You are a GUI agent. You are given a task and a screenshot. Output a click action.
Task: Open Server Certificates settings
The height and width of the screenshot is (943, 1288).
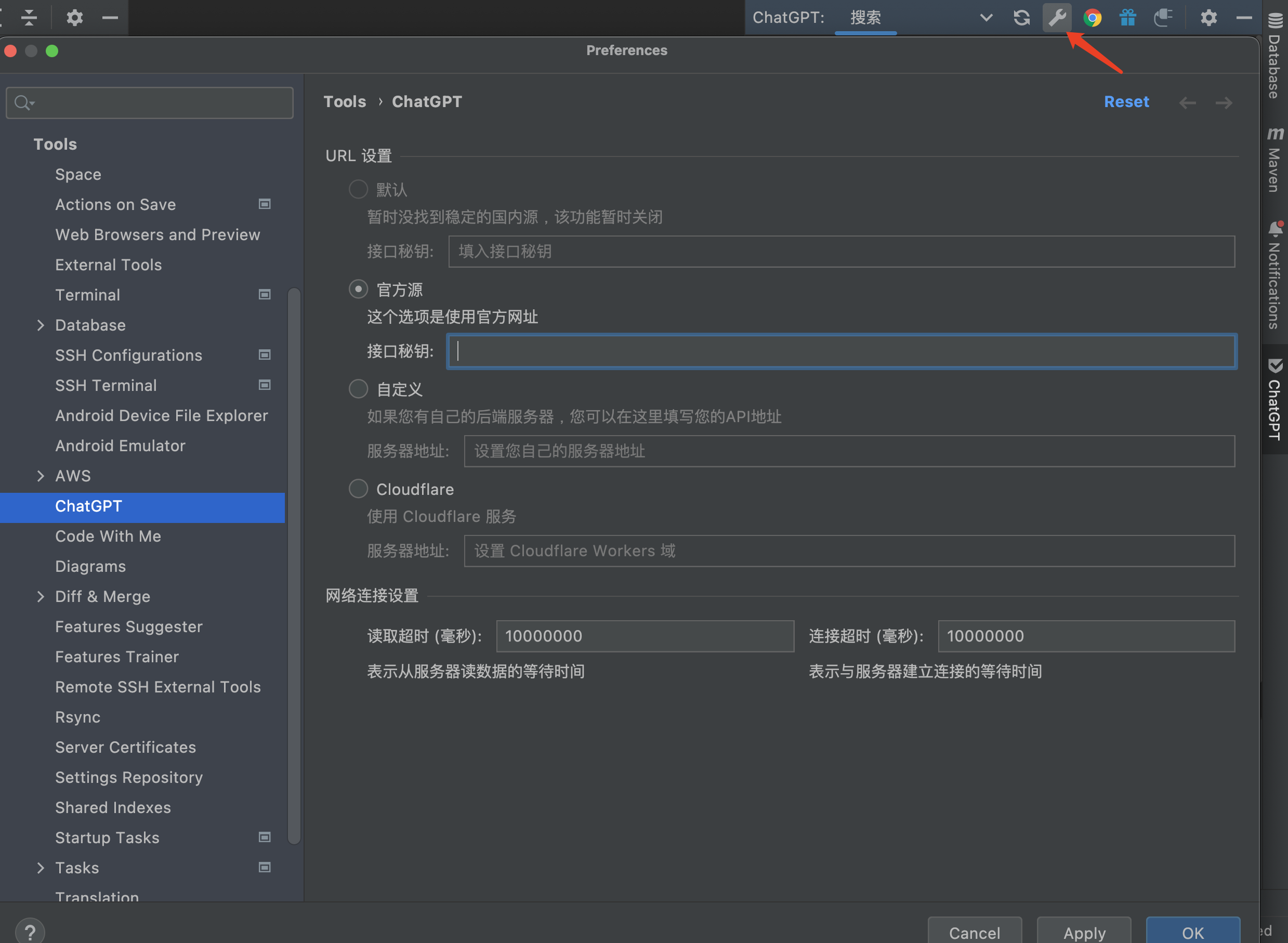pos(126,747)
